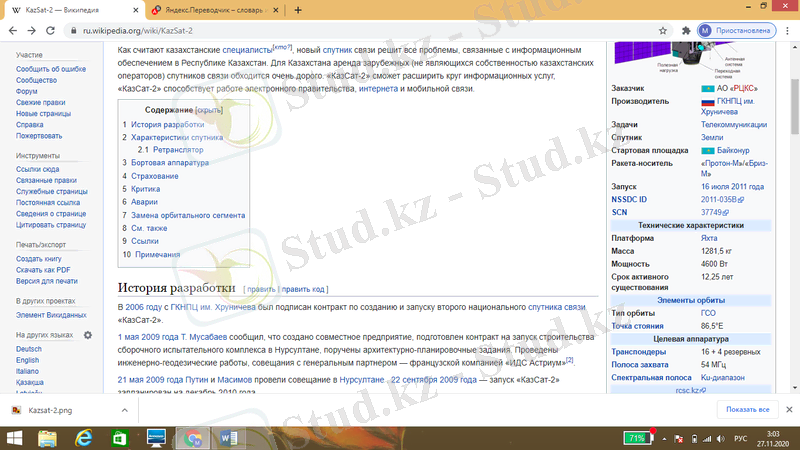Show hidden tray icons arrow
Image resolution: width=800 pixels, height=450 pixels.
coord(664,439)
